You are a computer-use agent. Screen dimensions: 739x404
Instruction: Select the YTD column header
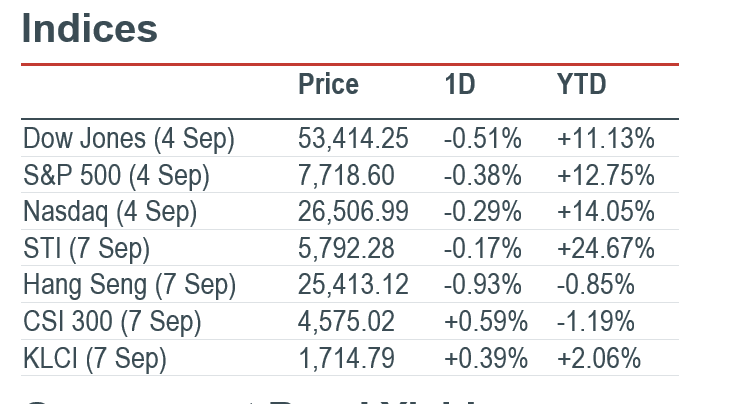click(x=581, y=84)
